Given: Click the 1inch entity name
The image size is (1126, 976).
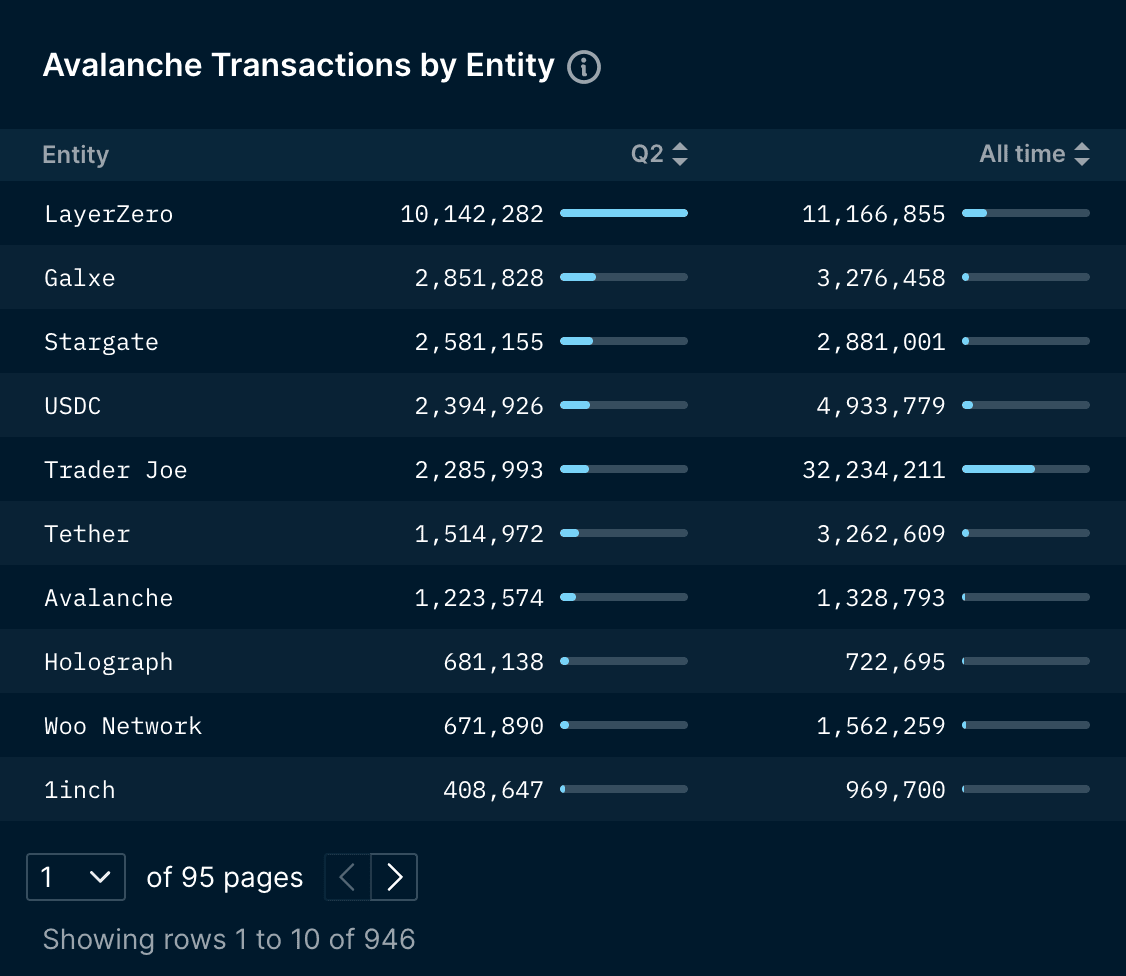Looking at the screenshot, I should point(79,789).
